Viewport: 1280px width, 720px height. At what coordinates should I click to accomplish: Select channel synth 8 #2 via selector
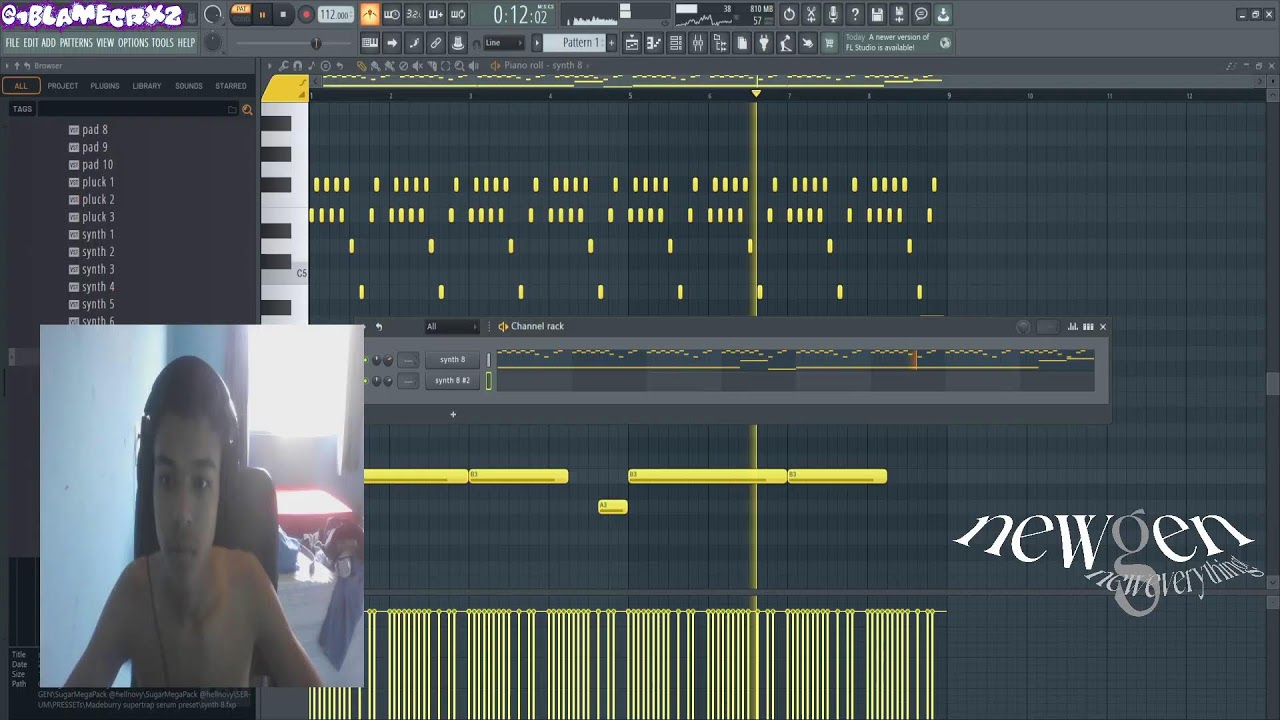click(x=489, y=381)
